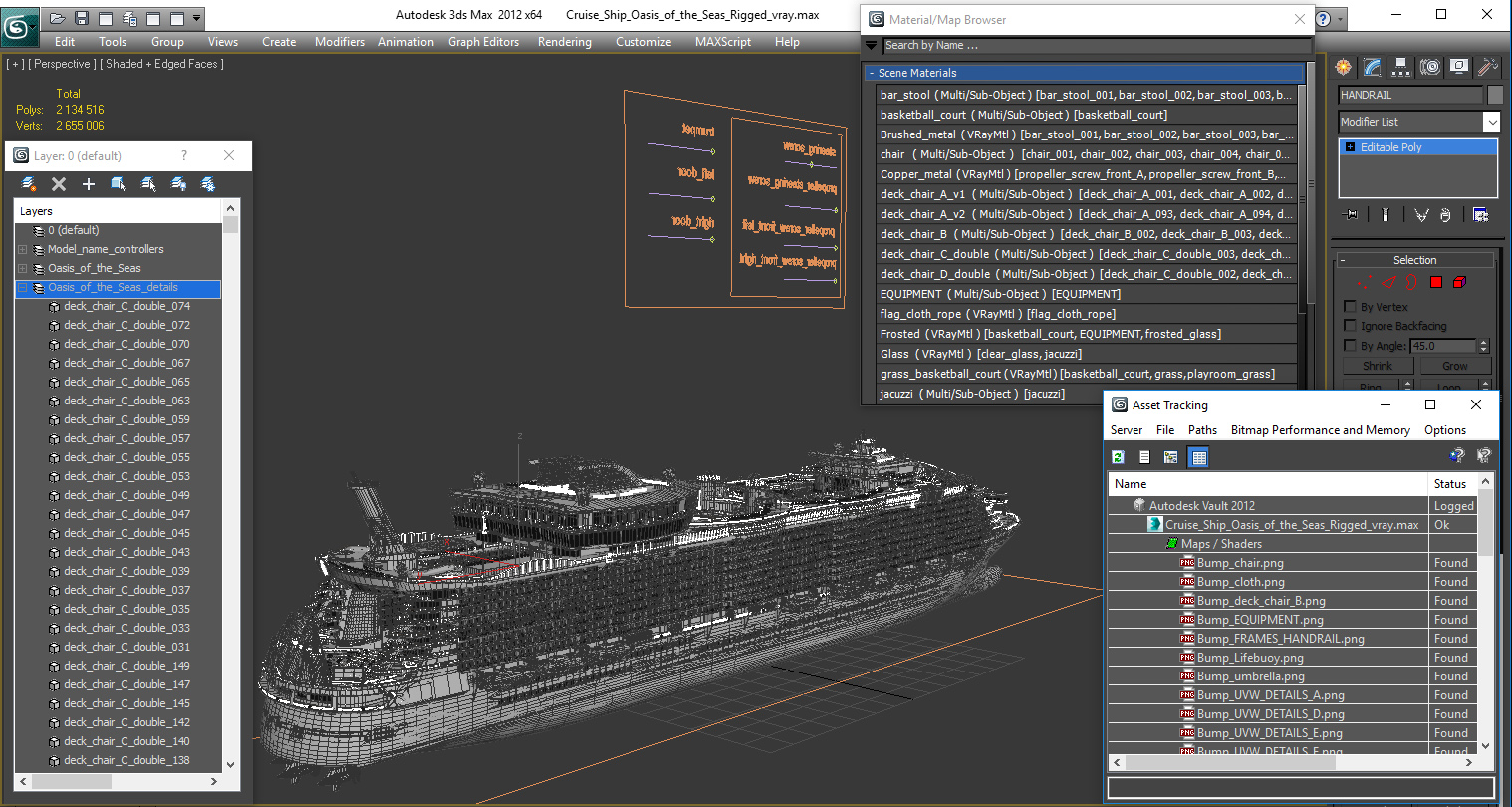Image resolution: width=1512 pixels, height=807 pixels.
Task: Open the Display command panel tab
Action: click(x=1459, y=67)
